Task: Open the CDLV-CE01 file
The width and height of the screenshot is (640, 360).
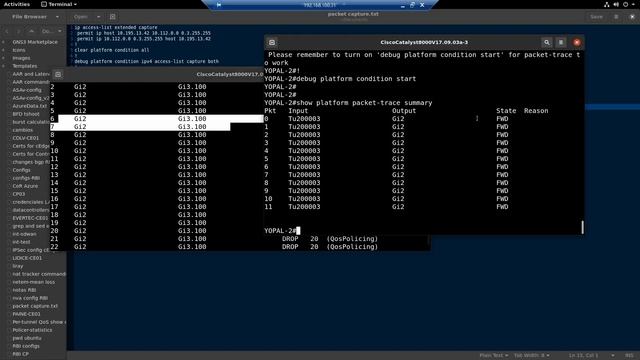Action: click(x=25, y=138)
